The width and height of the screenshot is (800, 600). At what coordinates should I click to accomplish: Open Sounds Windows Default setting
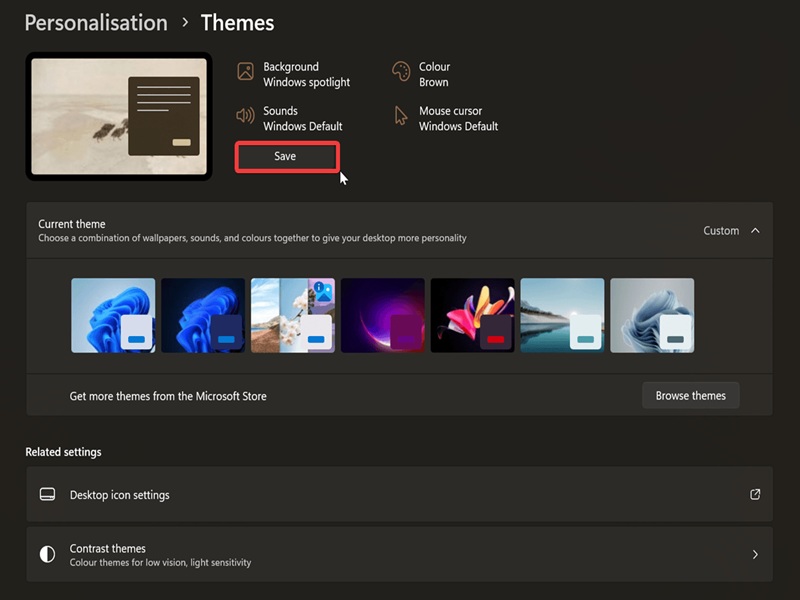point(289,118)
